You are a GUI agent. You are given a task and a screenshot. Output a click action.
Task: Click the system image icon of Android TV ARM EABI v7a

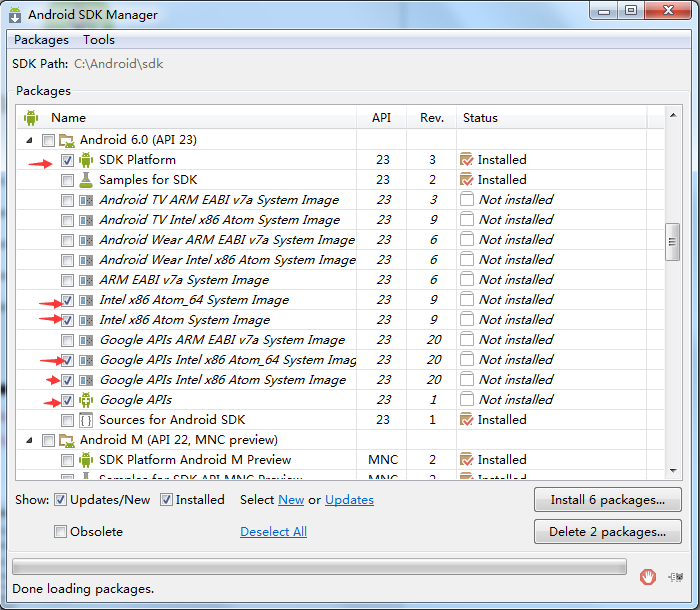tap(86, 200)
